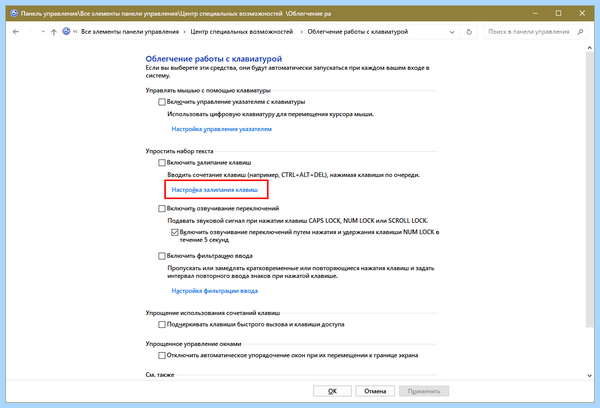The width and height of the screenshot is (600, 408).
Task: Click the Управлять мышью с помощью клавиатуры label
Action: click(208, 90)
